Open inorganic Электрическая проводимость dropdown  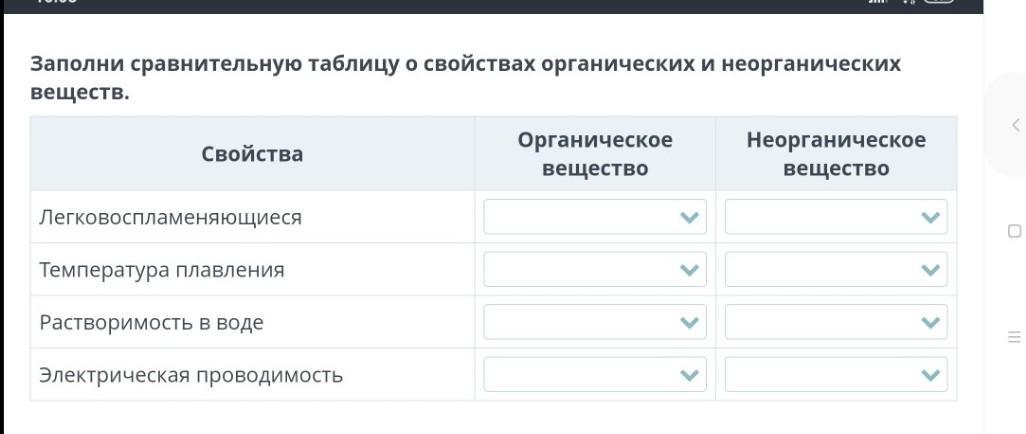click(x=836, y=375)
